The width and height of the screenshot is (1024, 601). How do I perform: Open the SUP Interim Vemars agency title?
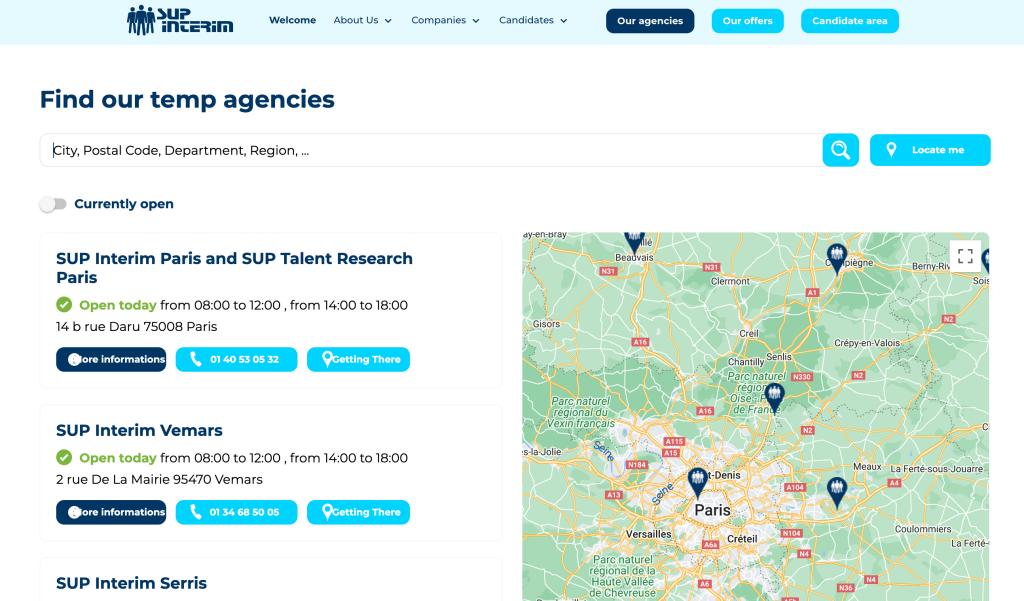[139, 430]
